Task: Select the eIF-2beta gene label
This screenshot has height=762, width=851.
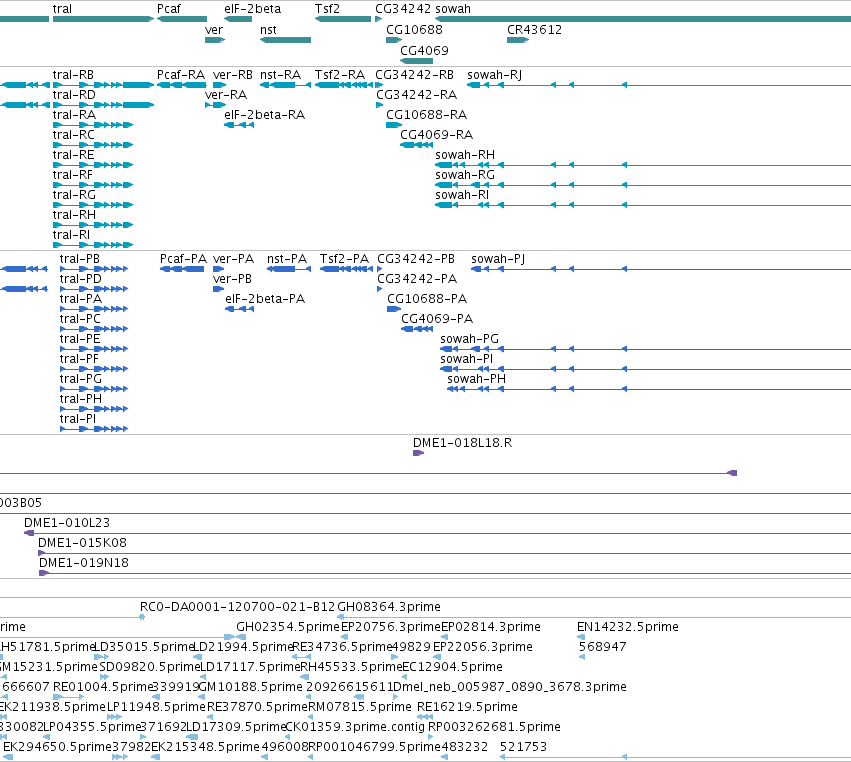Action: pos(252,9)
